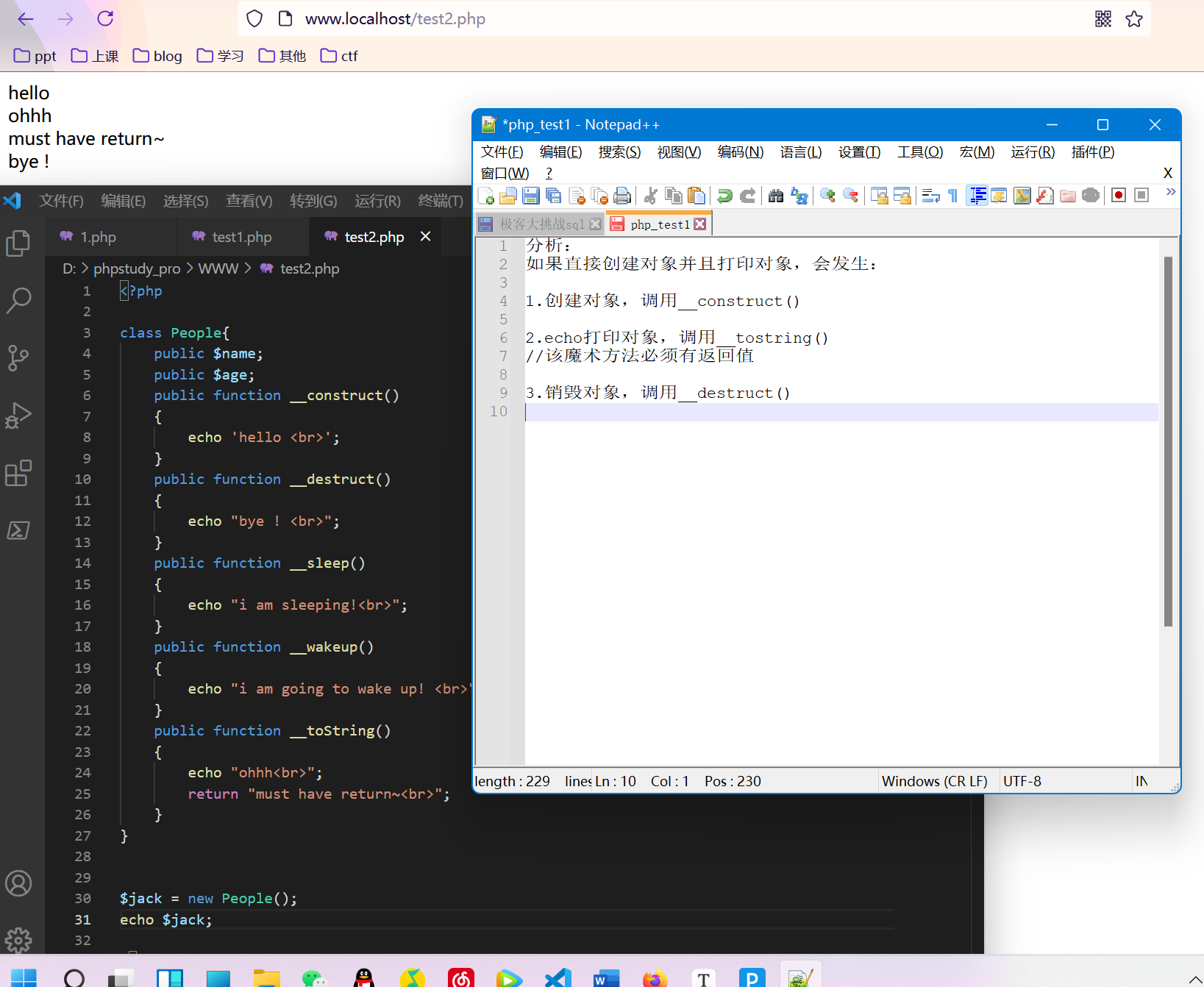Open Document Map icon in Notepad++

click(1022, 195)
